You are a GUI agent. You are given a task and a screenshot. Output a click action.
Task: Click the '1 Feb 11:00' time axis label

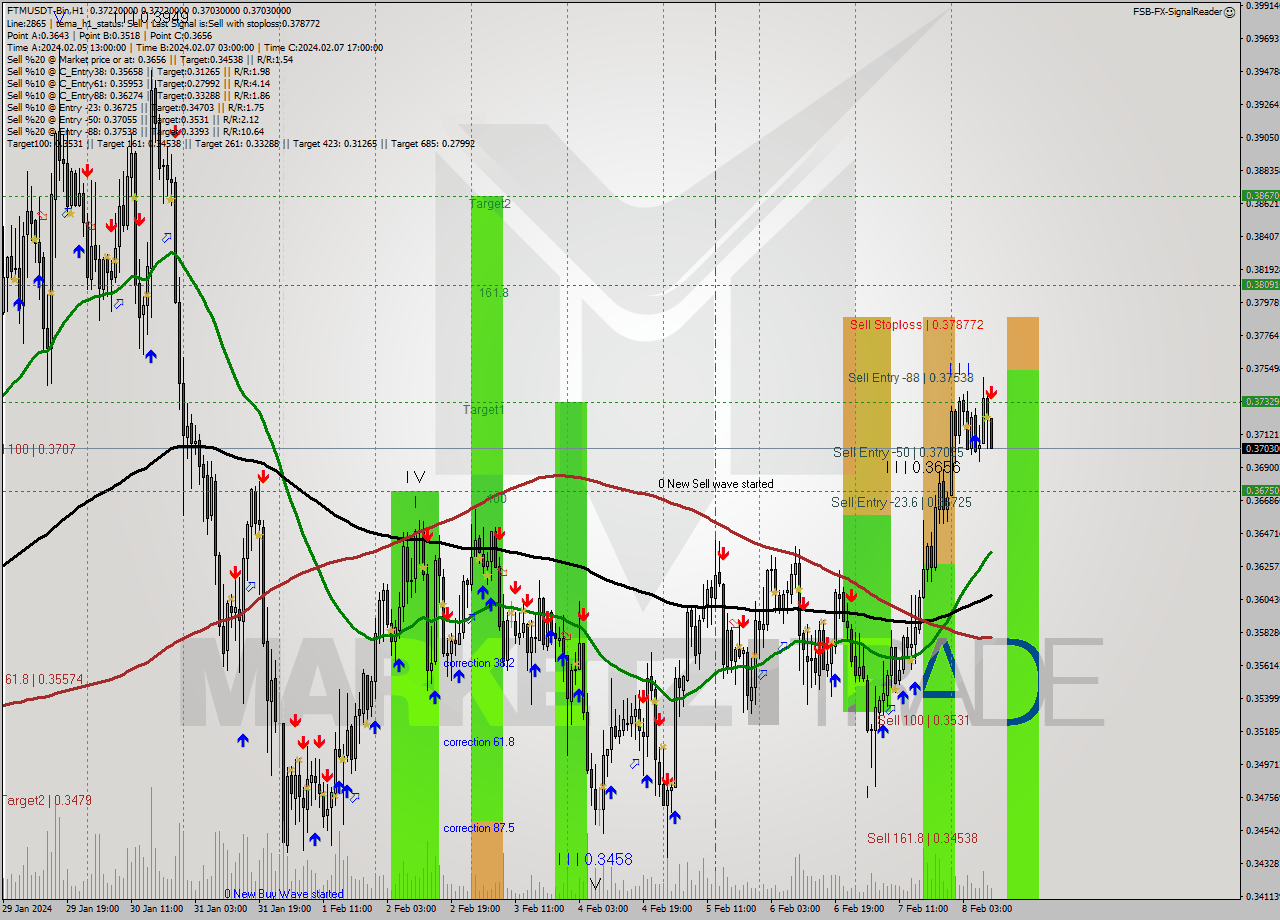click(x=348, y=909)
